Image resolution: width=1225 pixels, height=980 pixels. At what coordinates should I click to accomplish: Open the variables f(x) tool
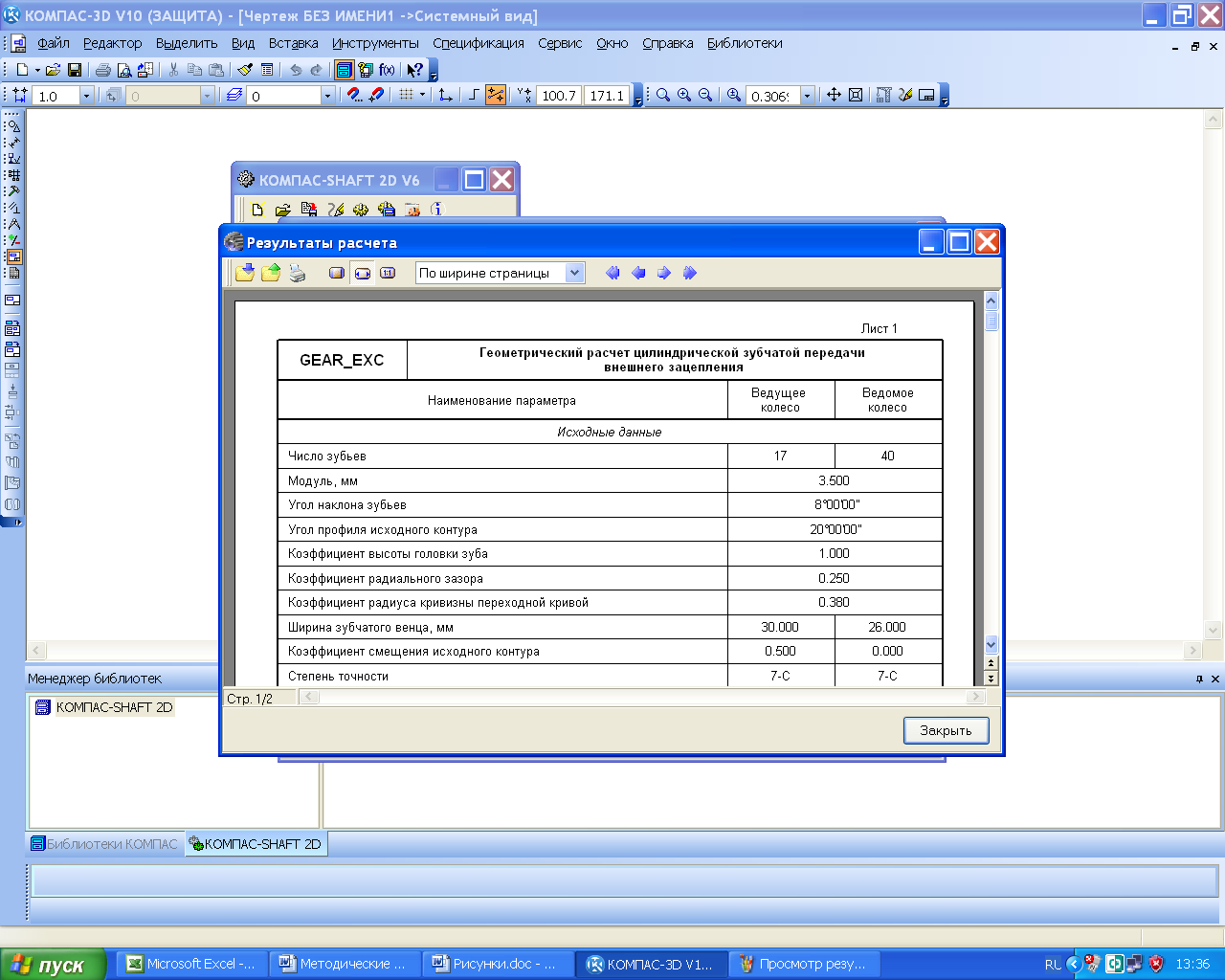[x=387, y=70]
